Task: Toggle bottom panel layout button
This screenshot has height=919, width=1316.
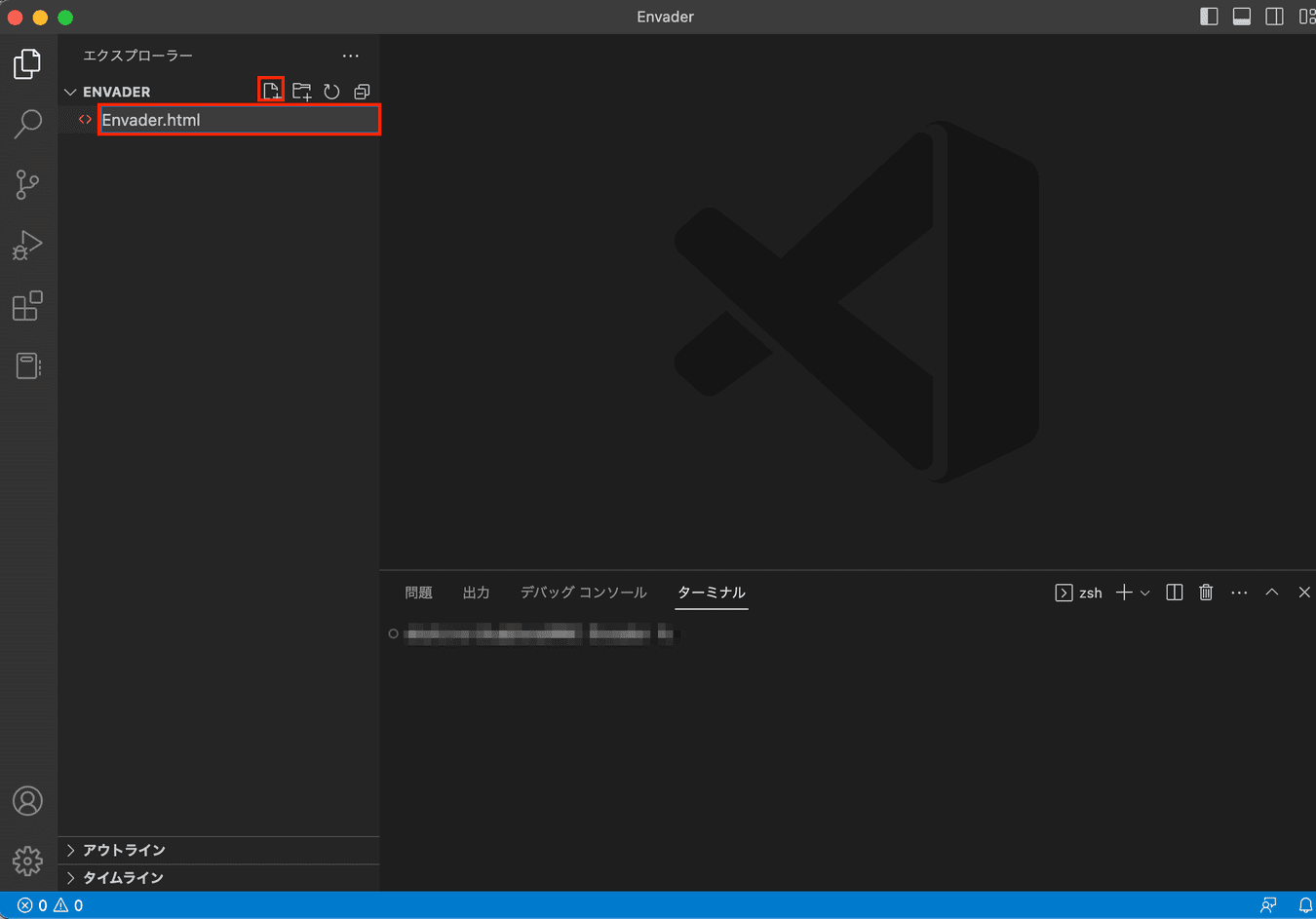Action: pyautogui.click(x=1242, y=17)
